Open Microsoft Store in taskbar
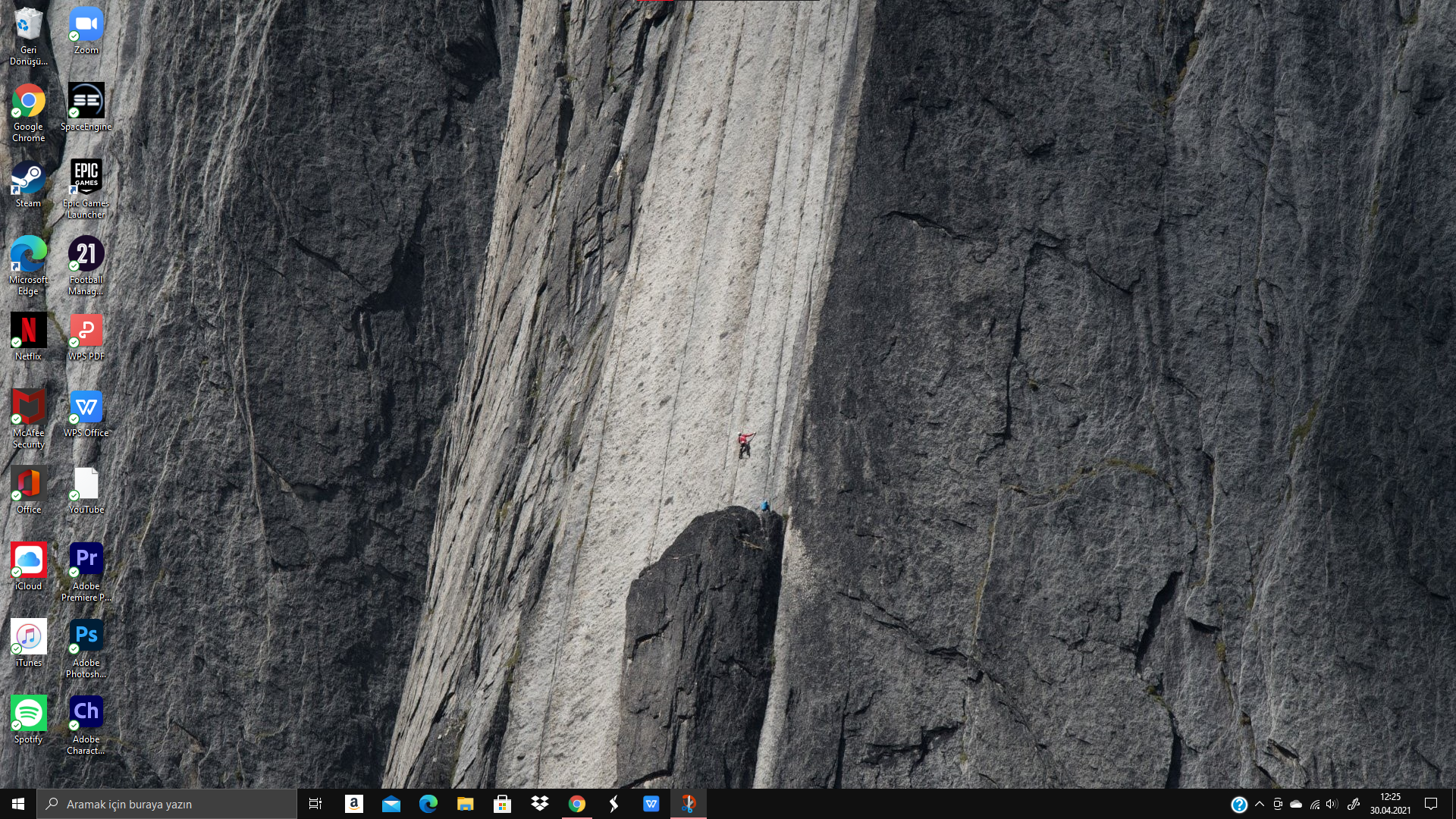This screenshot has height=819, width=1456. tap(502, 804)
